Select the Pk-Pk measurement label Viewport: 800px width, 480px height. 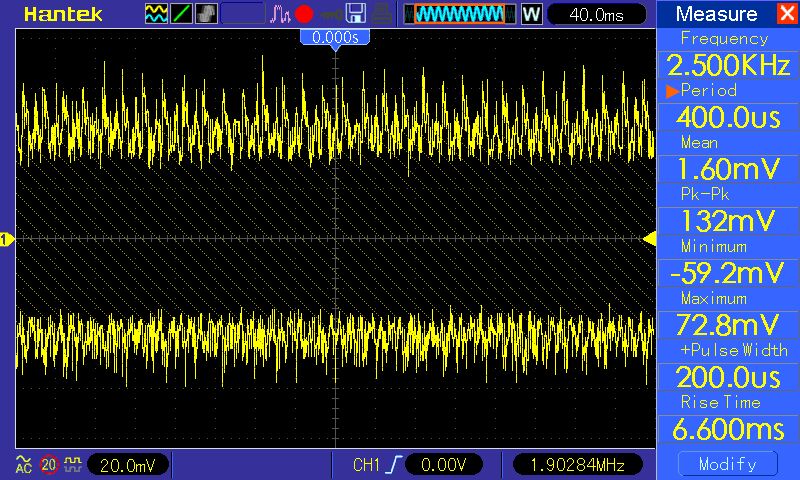[x=705, y=194]
